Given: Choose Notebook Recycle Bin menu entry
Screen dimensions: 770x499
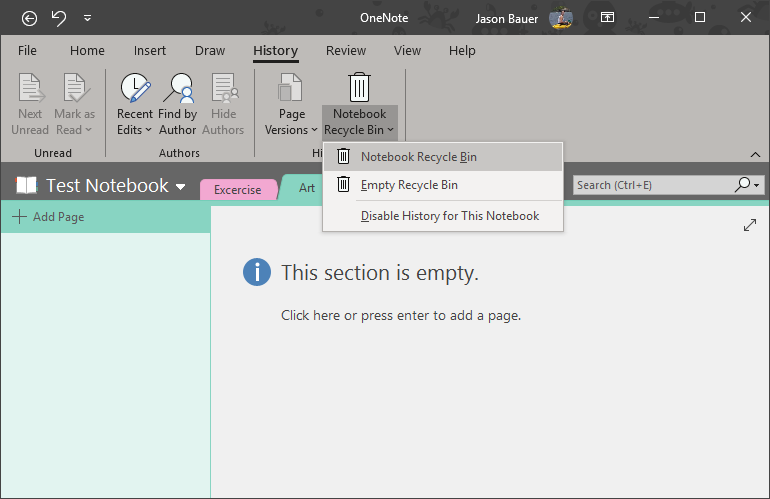Looking at the screenshot, I should click(x=442, y=157).
